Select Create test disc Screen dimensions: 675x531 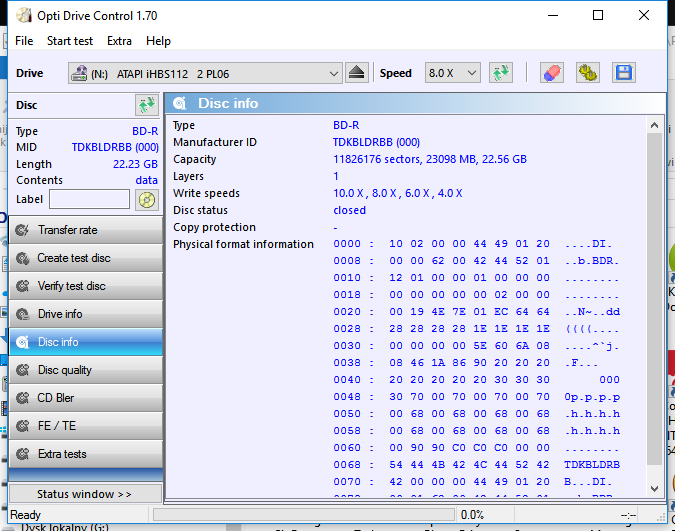point(86,258)
